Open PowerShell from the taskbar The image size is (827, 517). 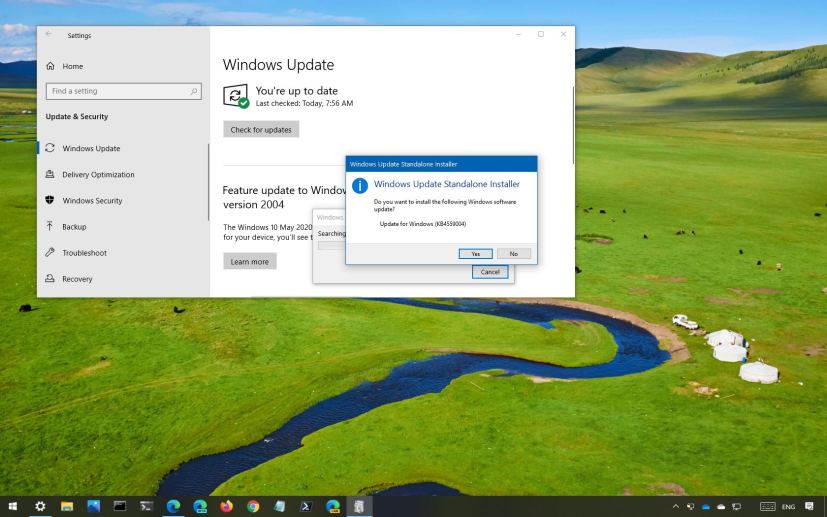point(306,506)
